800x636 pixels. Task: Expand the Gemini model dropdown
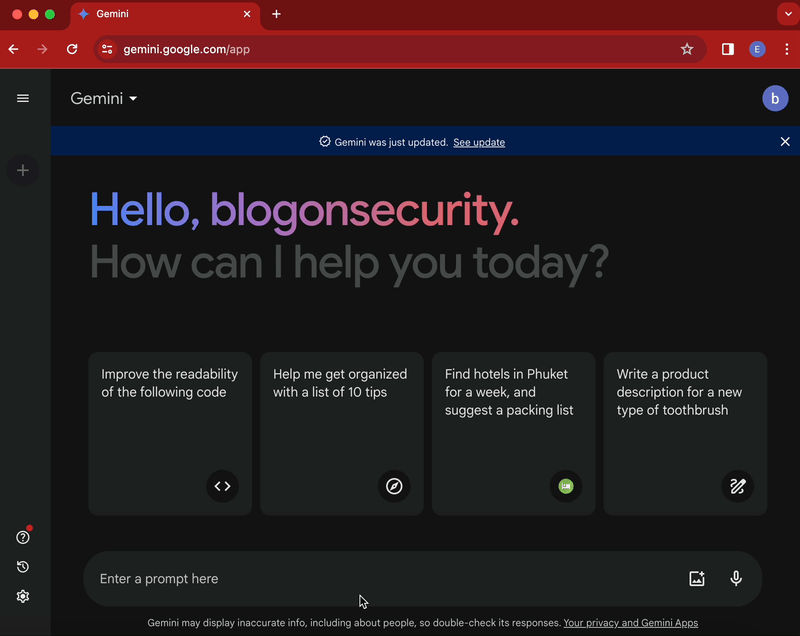point(104,98)
